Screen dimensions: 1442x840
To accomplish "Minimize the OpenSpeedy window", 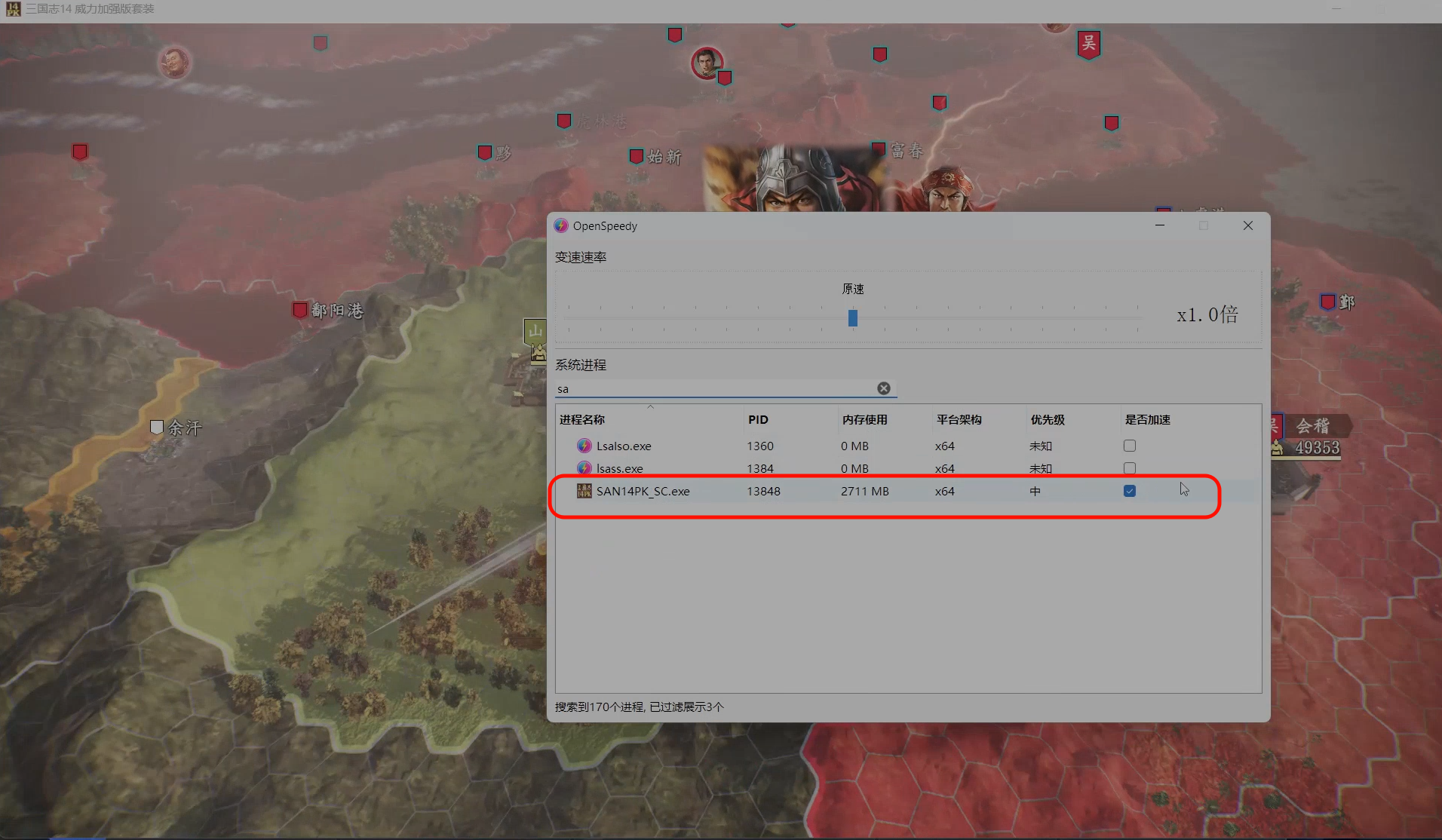I will pyautogui.click(x=1160, y=225).
